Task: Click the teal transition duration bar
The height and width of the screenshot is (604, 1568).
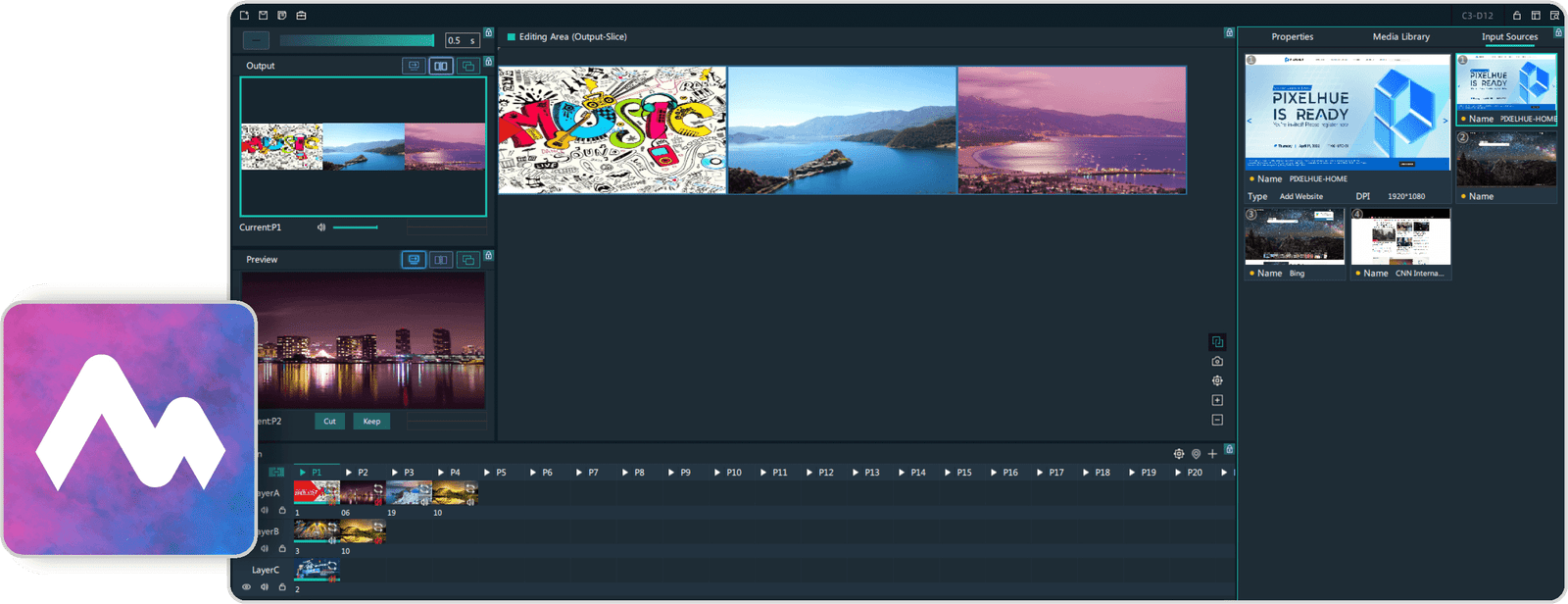Action: 357,40
